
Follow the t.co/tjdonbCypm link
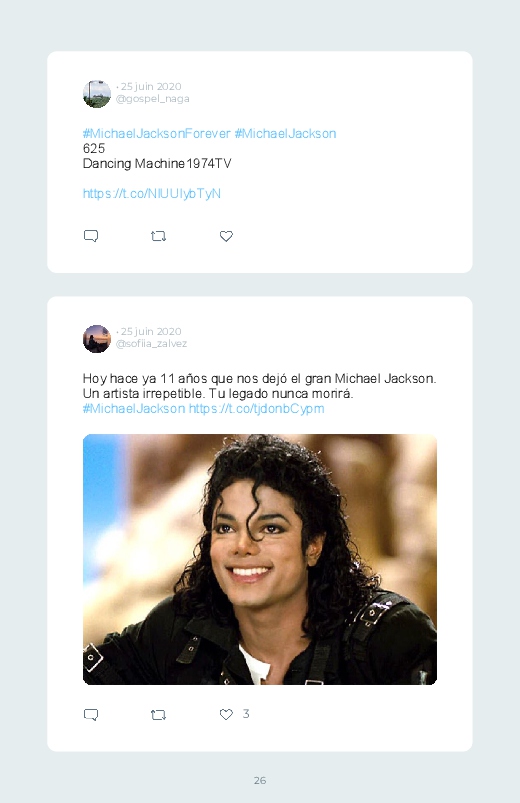click(257, 409)
